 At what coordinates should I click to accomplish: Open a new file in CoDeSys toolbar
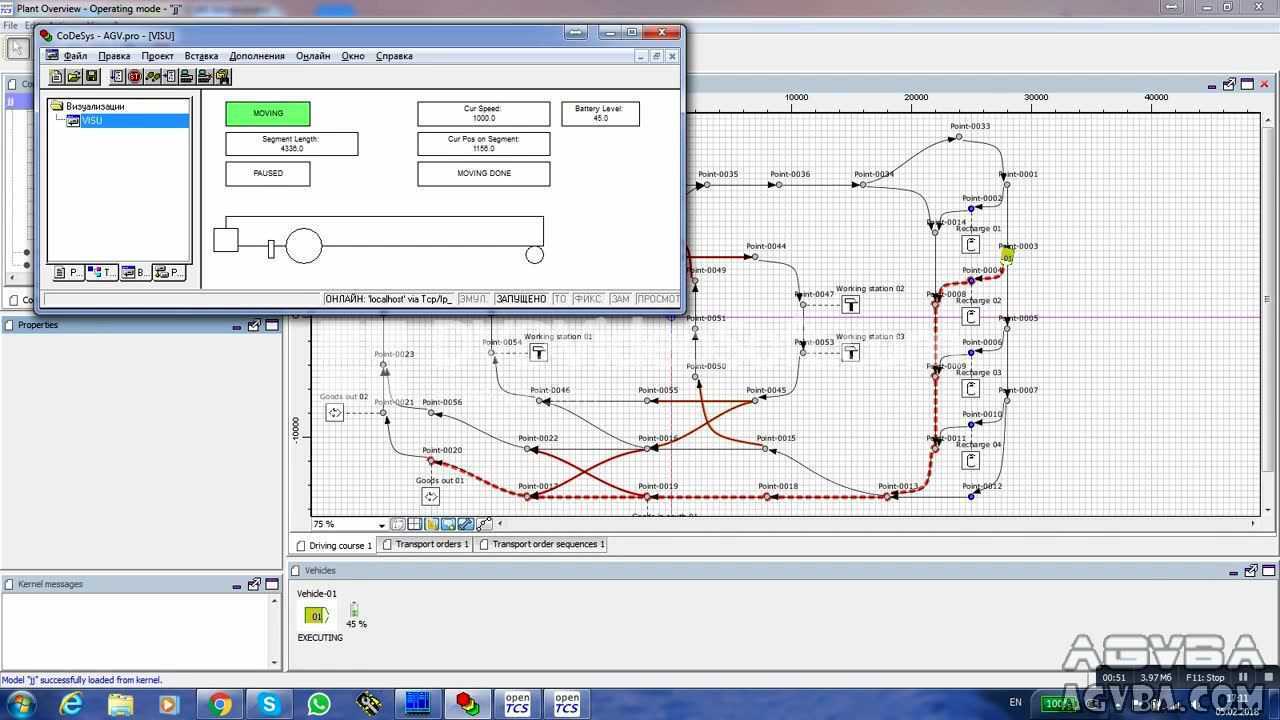point(57,76)
